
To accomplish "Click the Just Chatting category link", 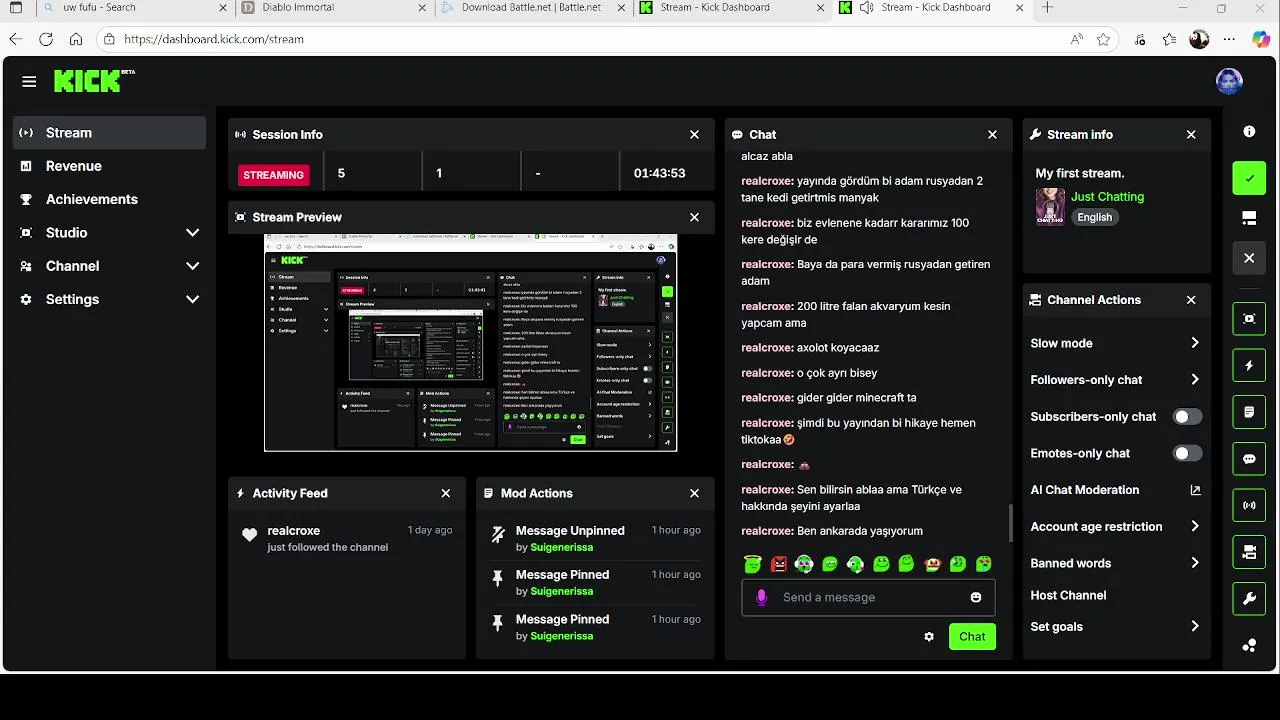I will coord(1107,197).
